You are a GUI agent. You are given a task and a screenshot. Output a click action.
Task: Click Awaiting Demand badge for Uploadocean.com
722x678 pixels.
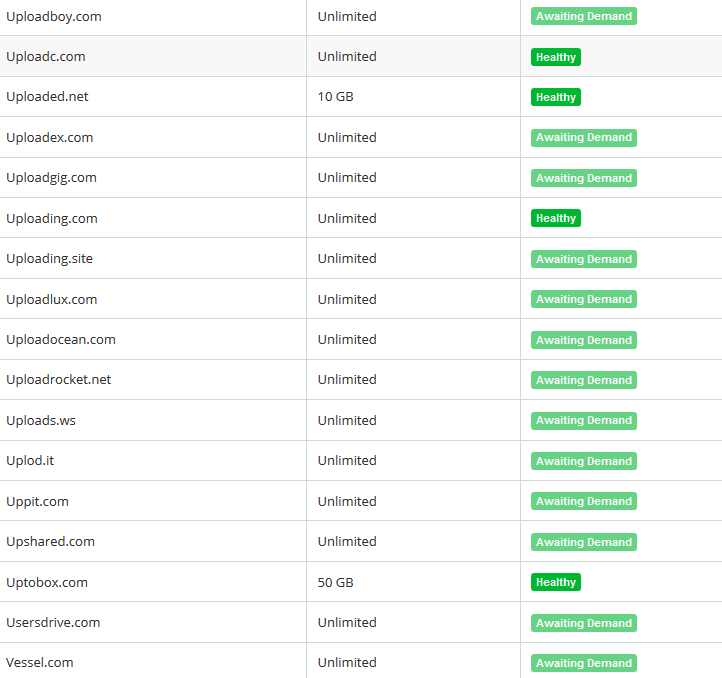coord(584,340)
